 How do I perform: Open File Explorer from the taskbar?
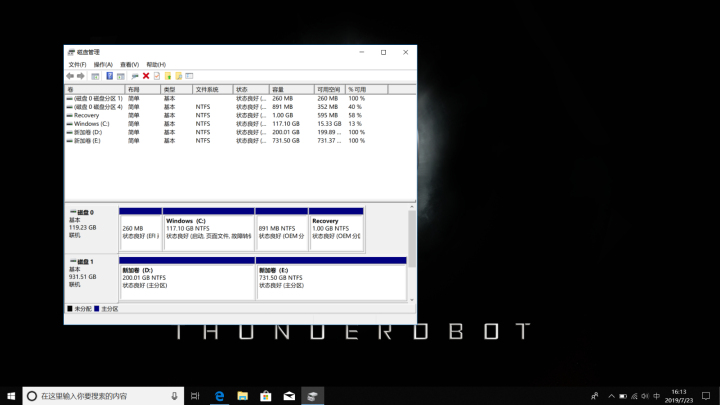(x=242, y=396)
